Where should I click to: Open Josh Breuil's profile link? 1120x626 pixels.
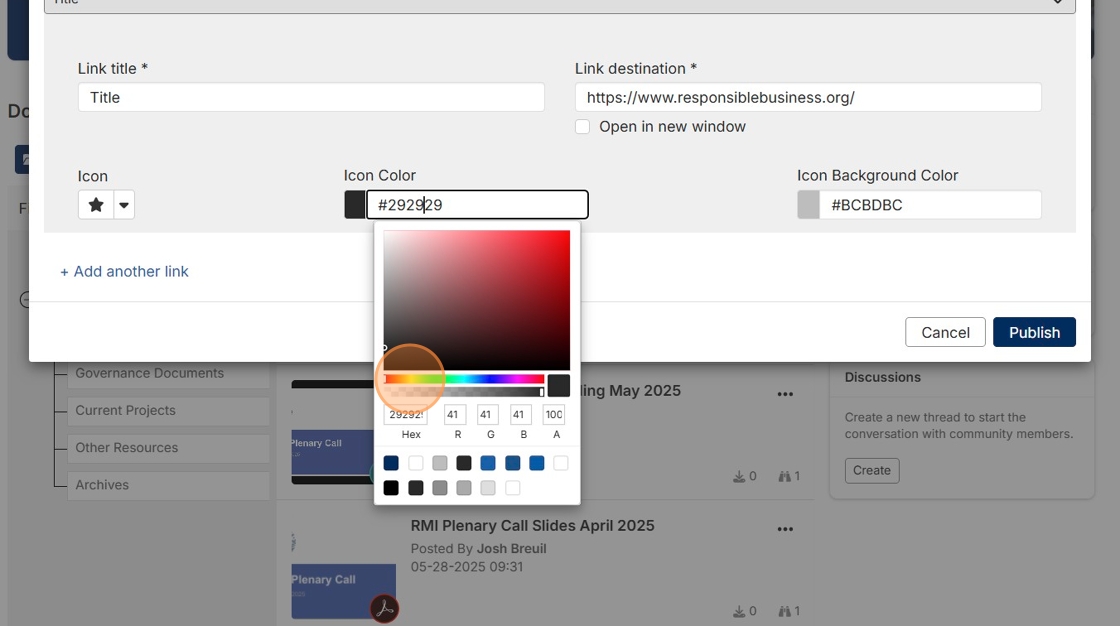[511, 549]
